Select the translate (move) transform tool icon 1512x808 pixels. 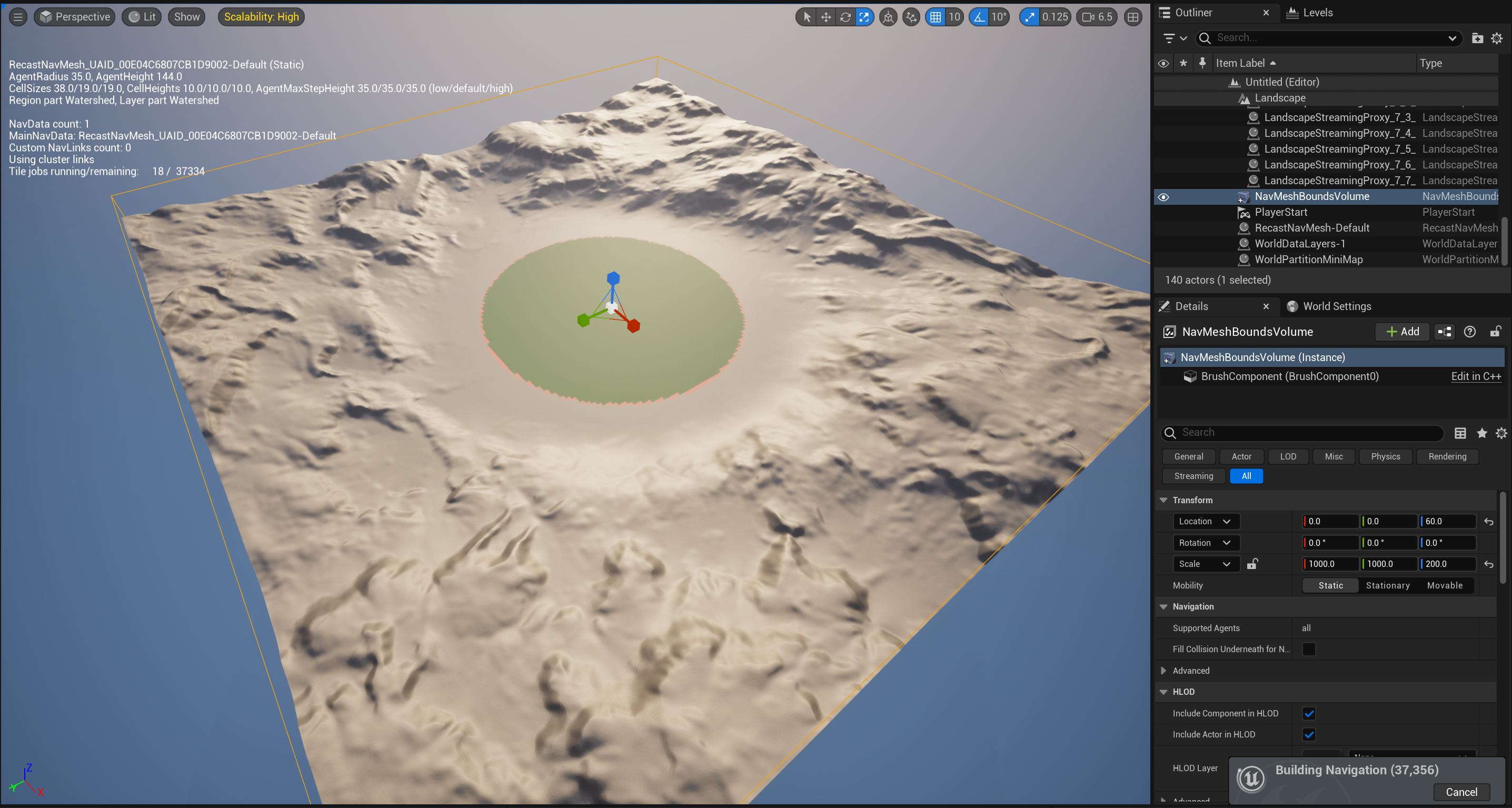826,17
